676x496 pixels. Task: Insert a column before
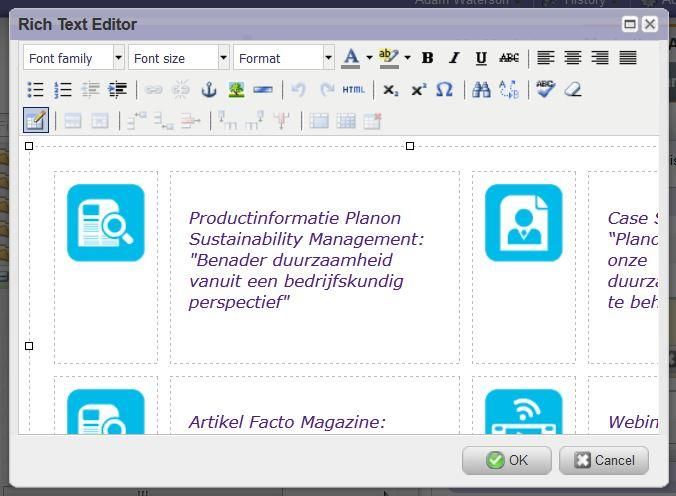coord(227,121)
